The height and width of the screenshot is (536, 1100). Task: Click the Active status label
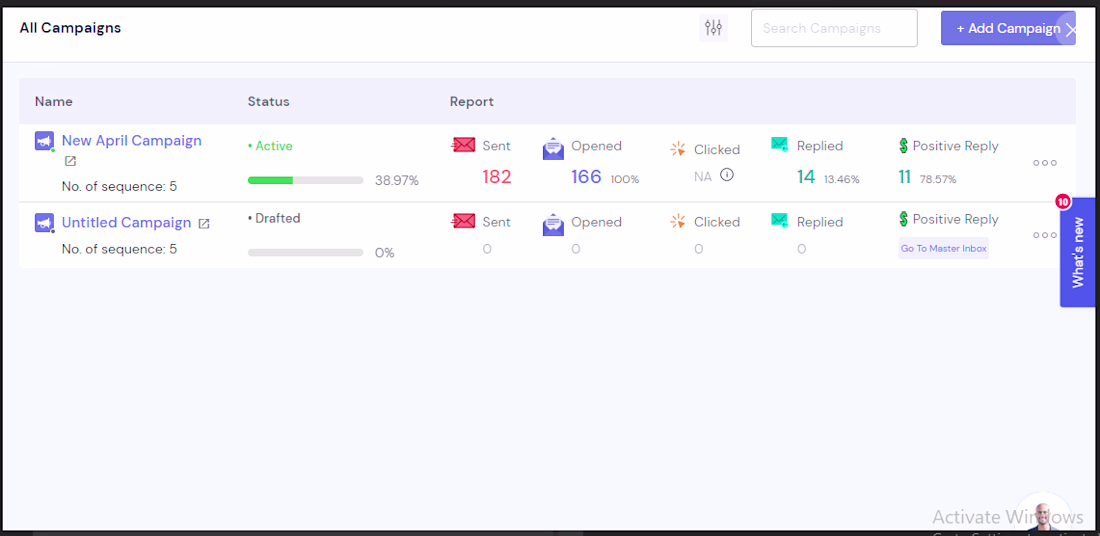pos(270,146)
